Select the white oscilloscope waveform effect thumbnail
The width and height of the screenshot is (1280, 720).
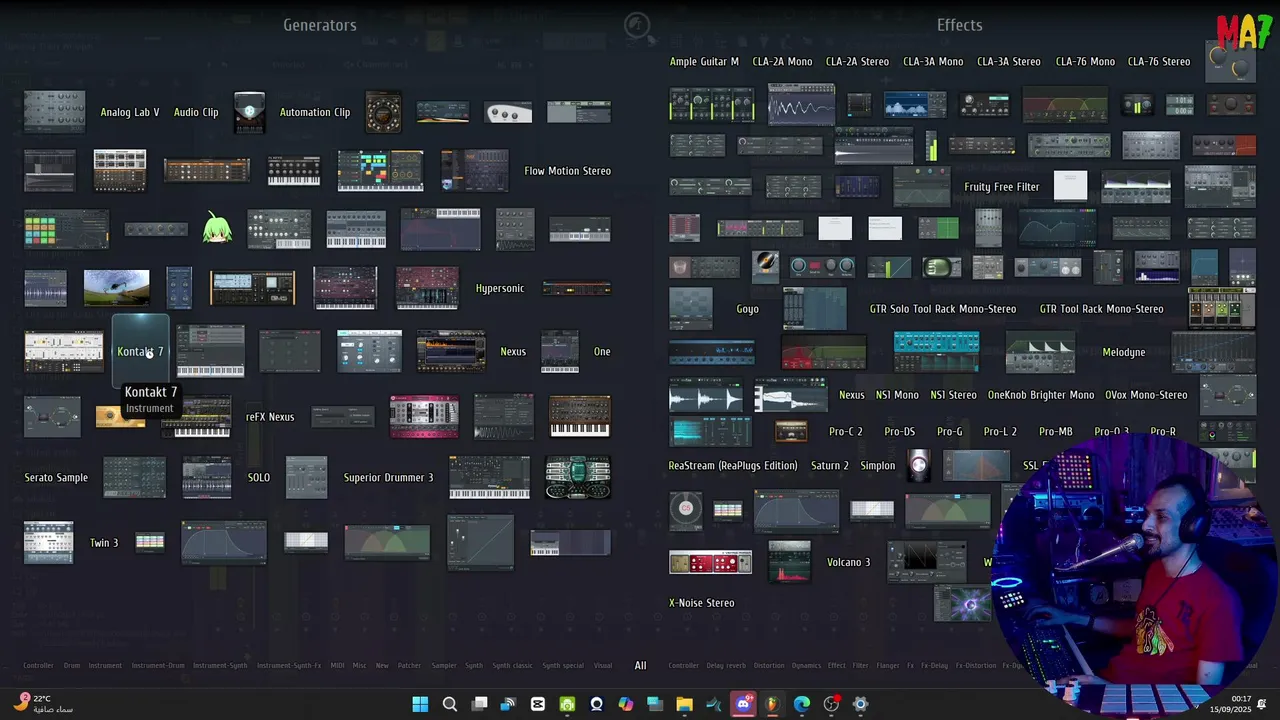pyautogui.click(x=801, y=104)
